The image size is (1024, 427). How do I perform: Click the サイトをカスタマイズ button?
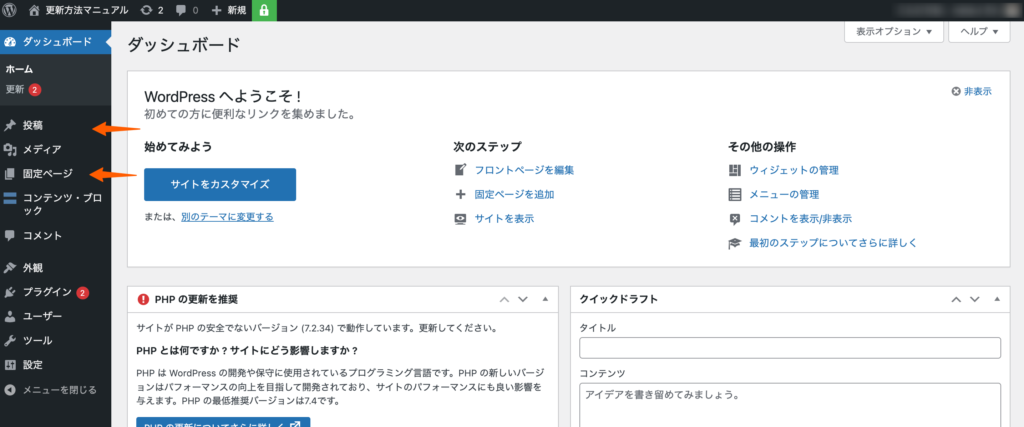pyautogui.click(x=220, y=185)
